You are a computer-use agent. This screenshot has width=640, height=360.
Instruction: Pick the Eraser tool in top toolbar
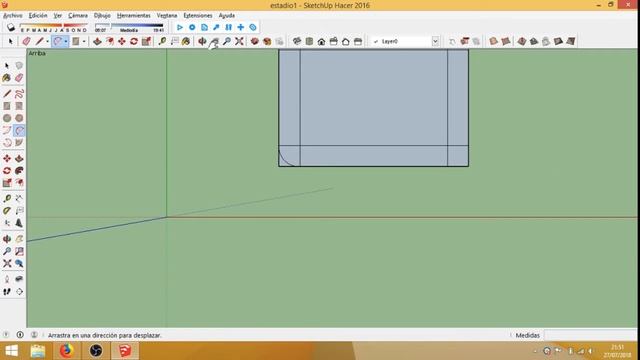click(27, 41)
